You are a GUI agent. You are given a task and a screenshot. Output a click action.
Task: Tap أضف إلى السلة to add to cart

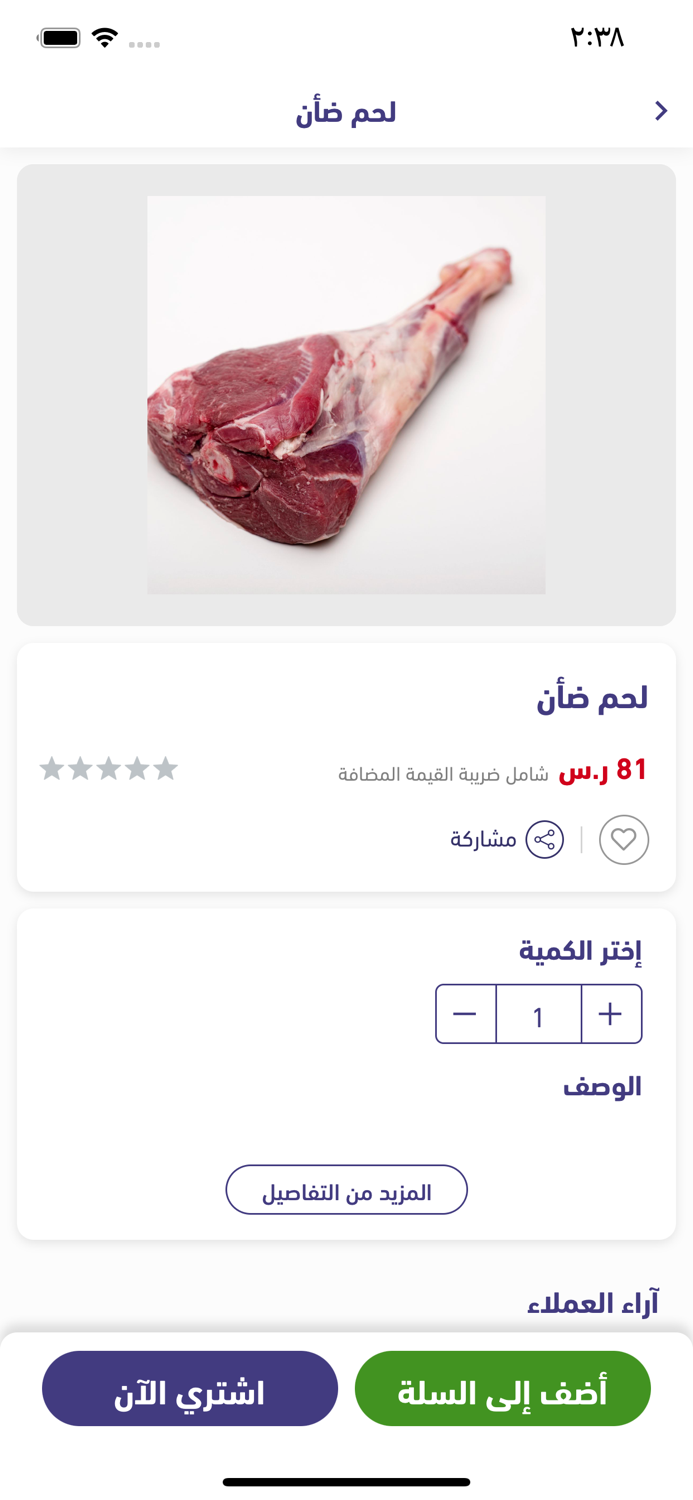pyautogui.click(x=502, y=1388)
